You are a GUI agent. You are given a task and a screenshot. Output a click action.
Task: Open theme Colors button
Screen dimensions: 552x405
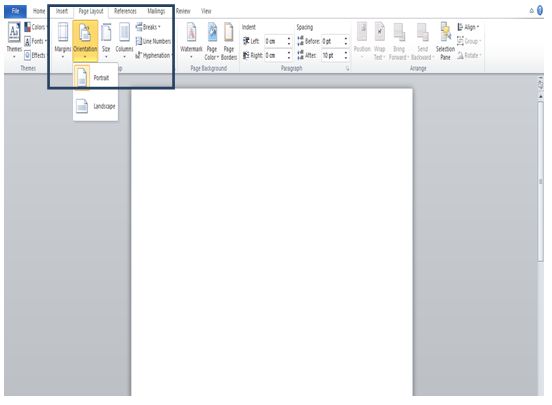coord(35,27)
